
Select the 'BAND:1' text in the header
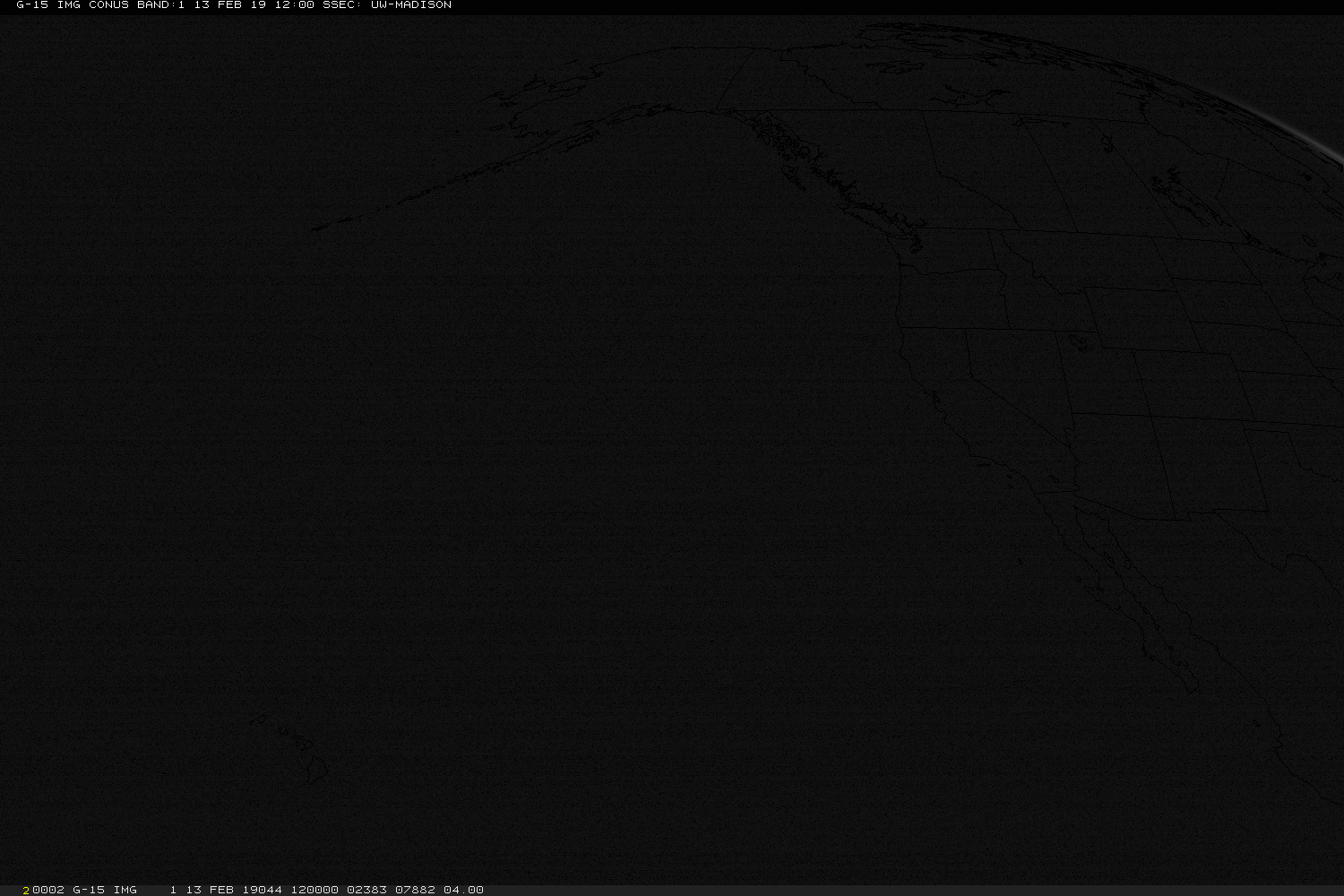coord(160,5)
